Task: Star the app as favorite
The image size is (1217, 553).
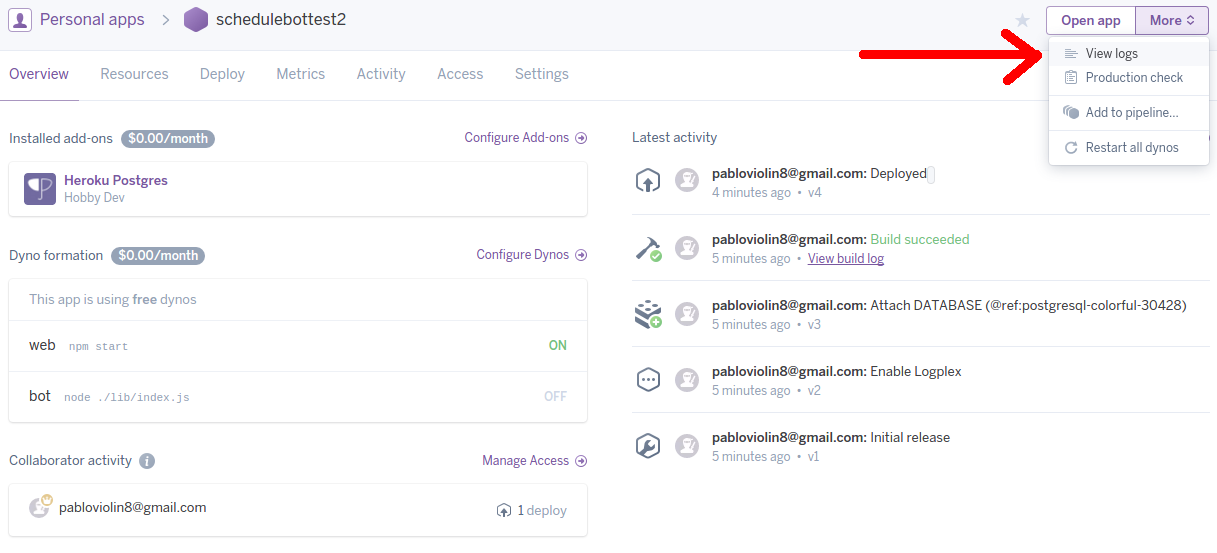Action: 1022,20
